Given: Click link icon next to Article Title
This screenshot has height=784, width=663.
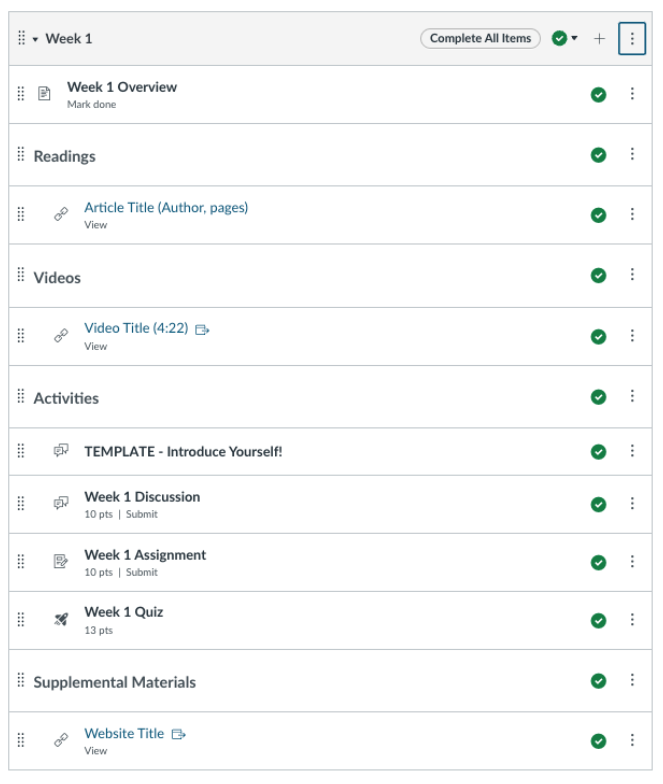Looking at the screenshot, I should pyautogui.click(x=61, y=214).
